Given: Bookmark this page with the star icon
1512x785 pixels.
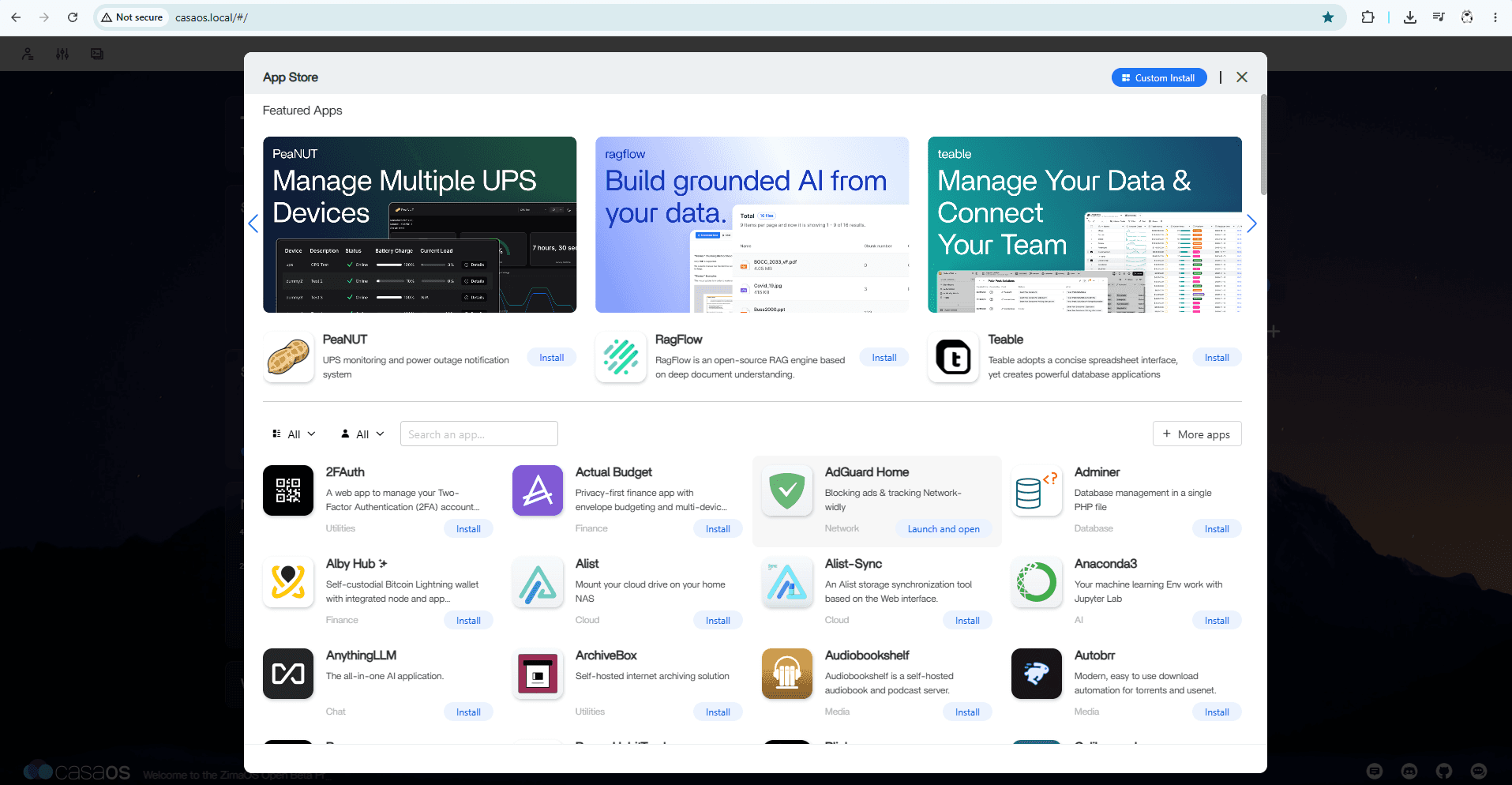Looking at the screenshot, I should point(1328,17).
